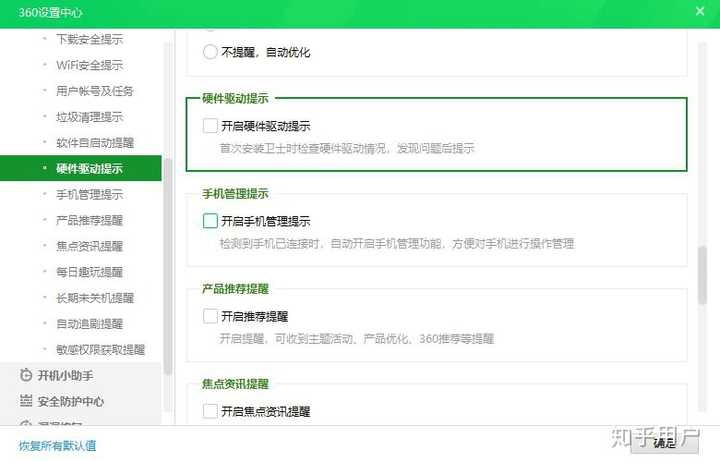The width and height of the screenshot is (720, 462).
Task: Click the 确定 confirm button
Action: click(x=665, y=443)
